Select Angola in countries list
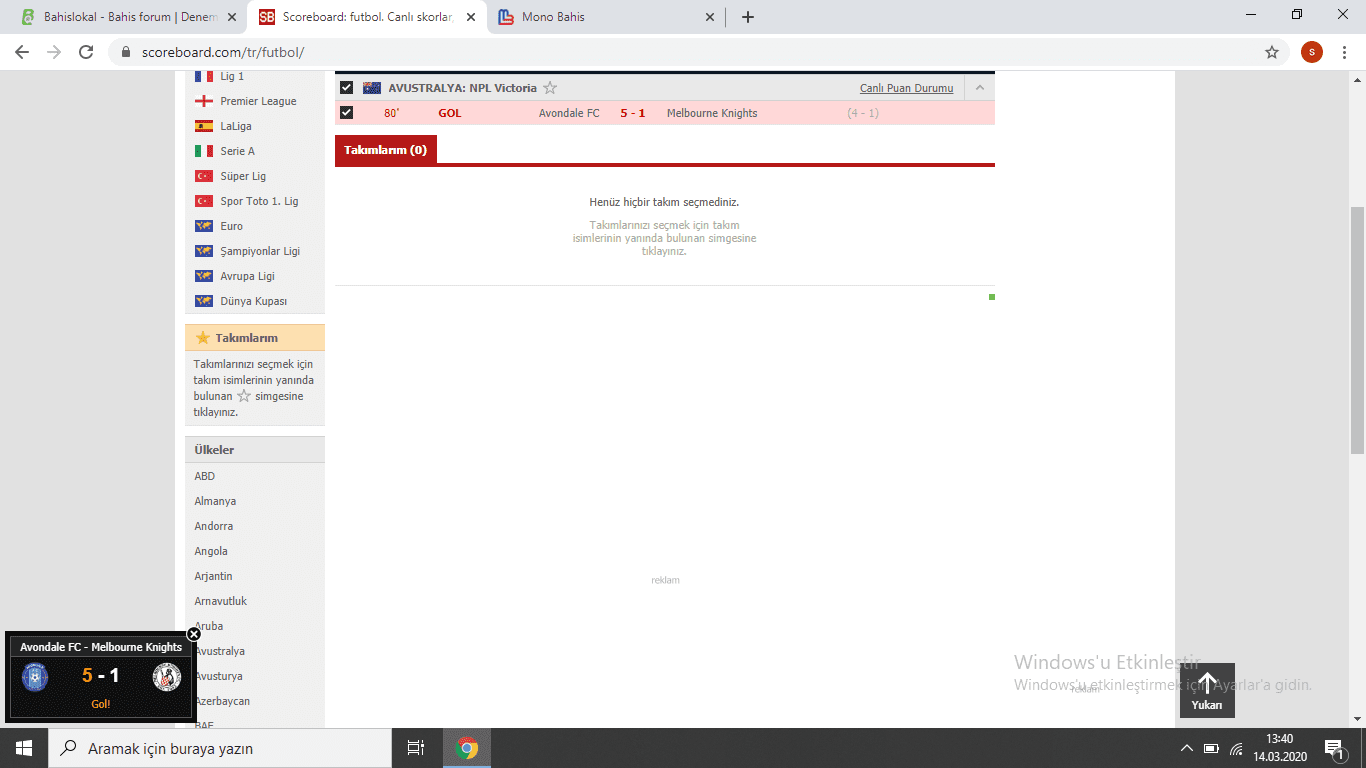This screenshot has width=1366, height=768. (211, 551)
